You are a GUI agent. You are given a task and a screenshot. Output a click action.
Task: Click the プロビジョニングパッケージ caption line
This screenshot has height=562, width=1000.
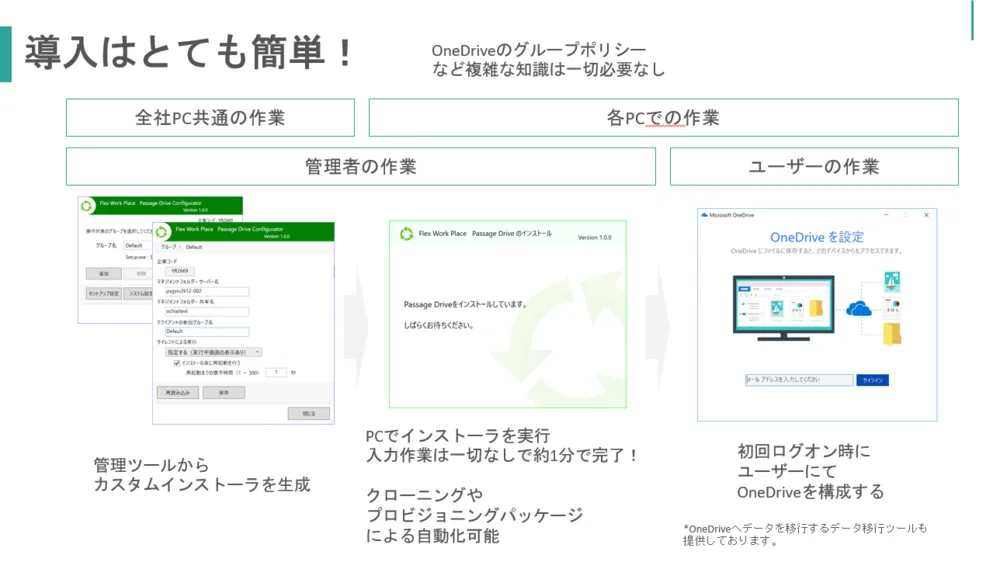click(474, 515)
